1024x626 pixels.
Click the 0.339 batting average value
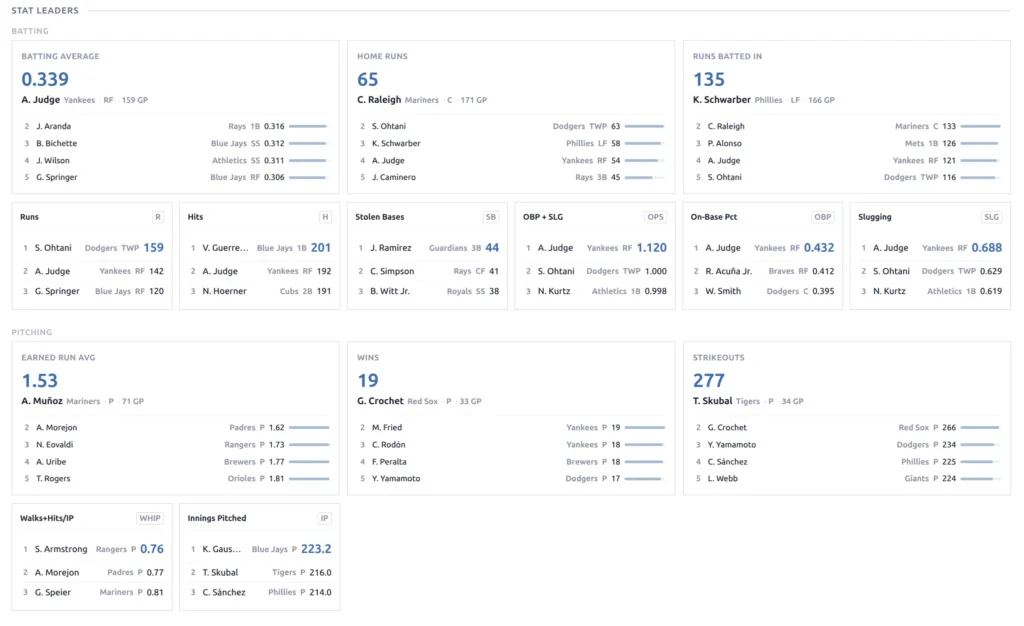44,79
